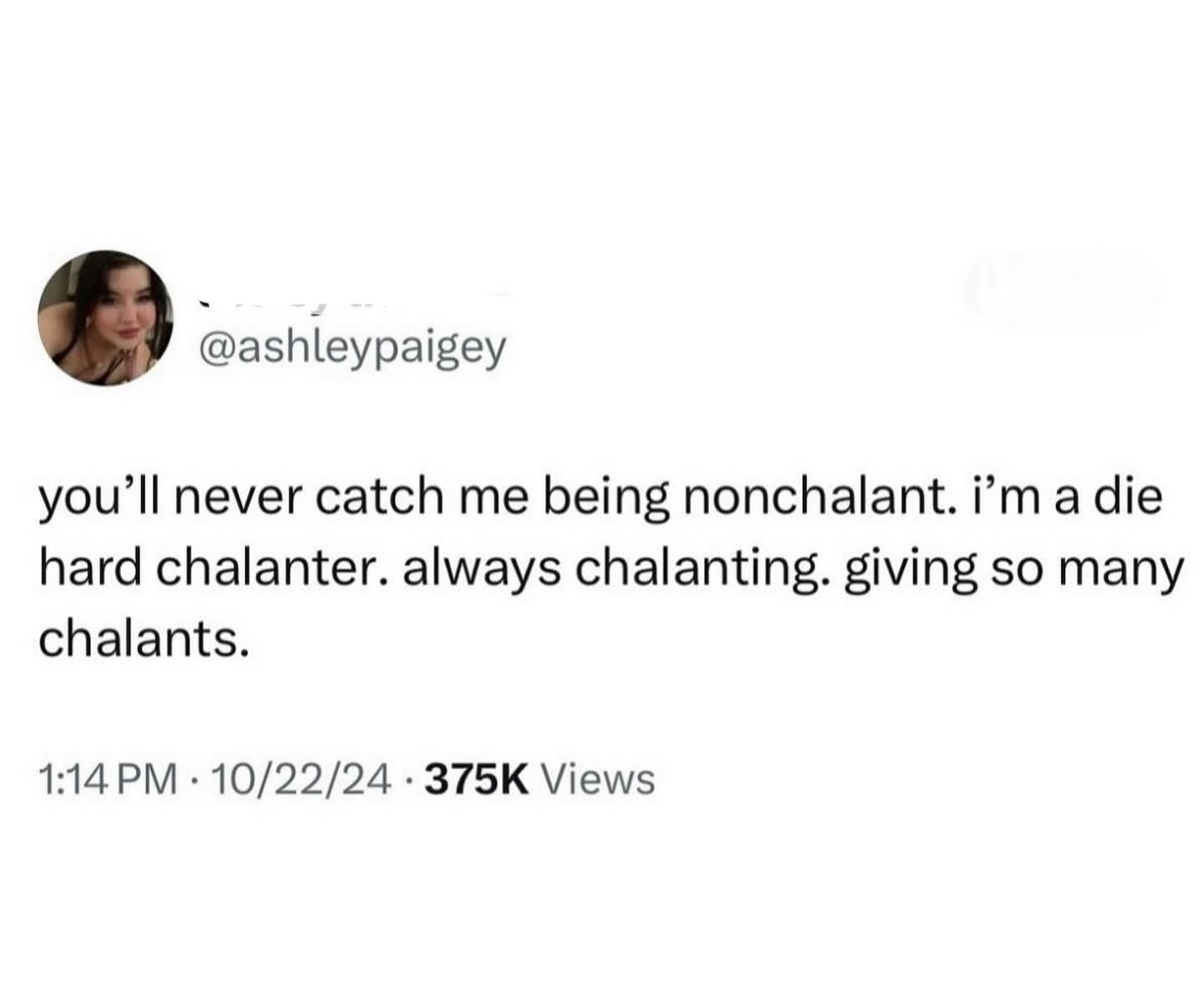Viewport: 1204px width, 1004px height.
Task: Click the final word "chalants."
Action: (144, 640)
